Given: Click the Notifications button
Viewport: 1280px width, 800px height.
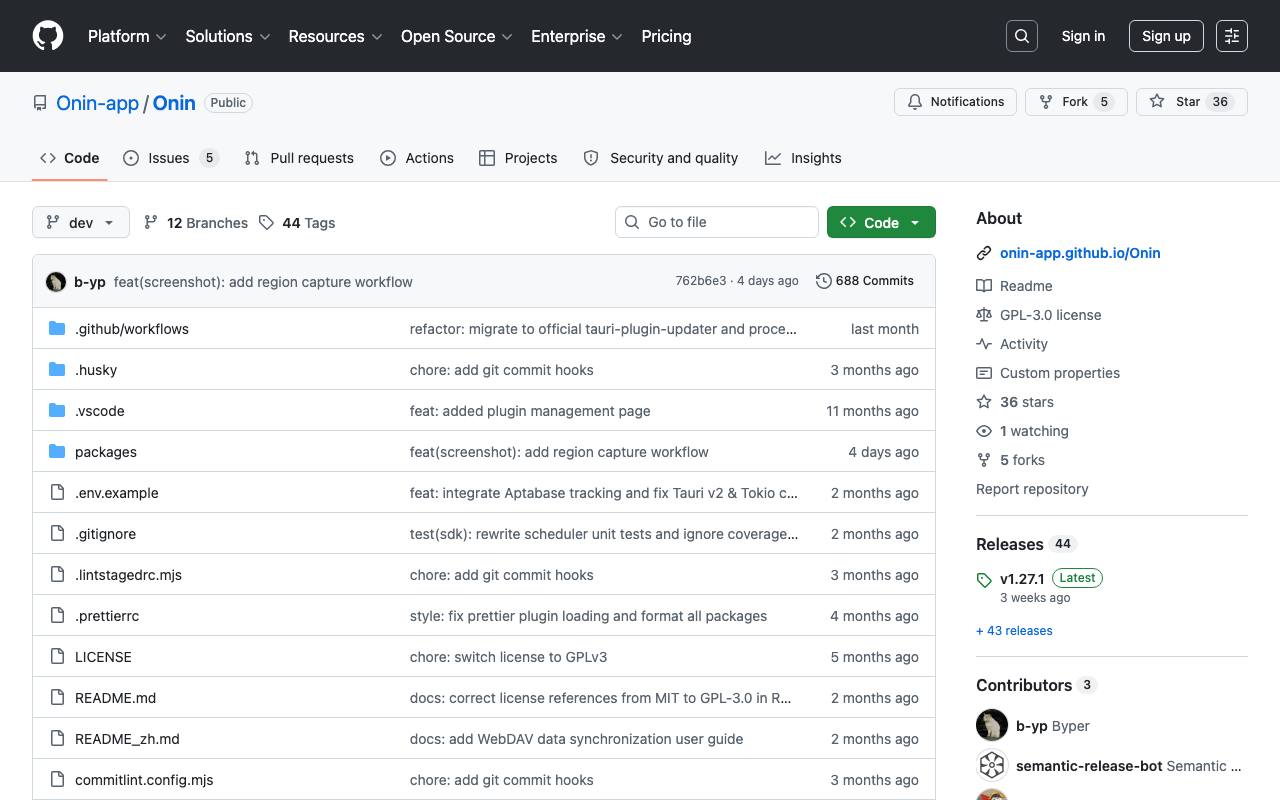Looking at the screenshot, I should coord(956,102).
